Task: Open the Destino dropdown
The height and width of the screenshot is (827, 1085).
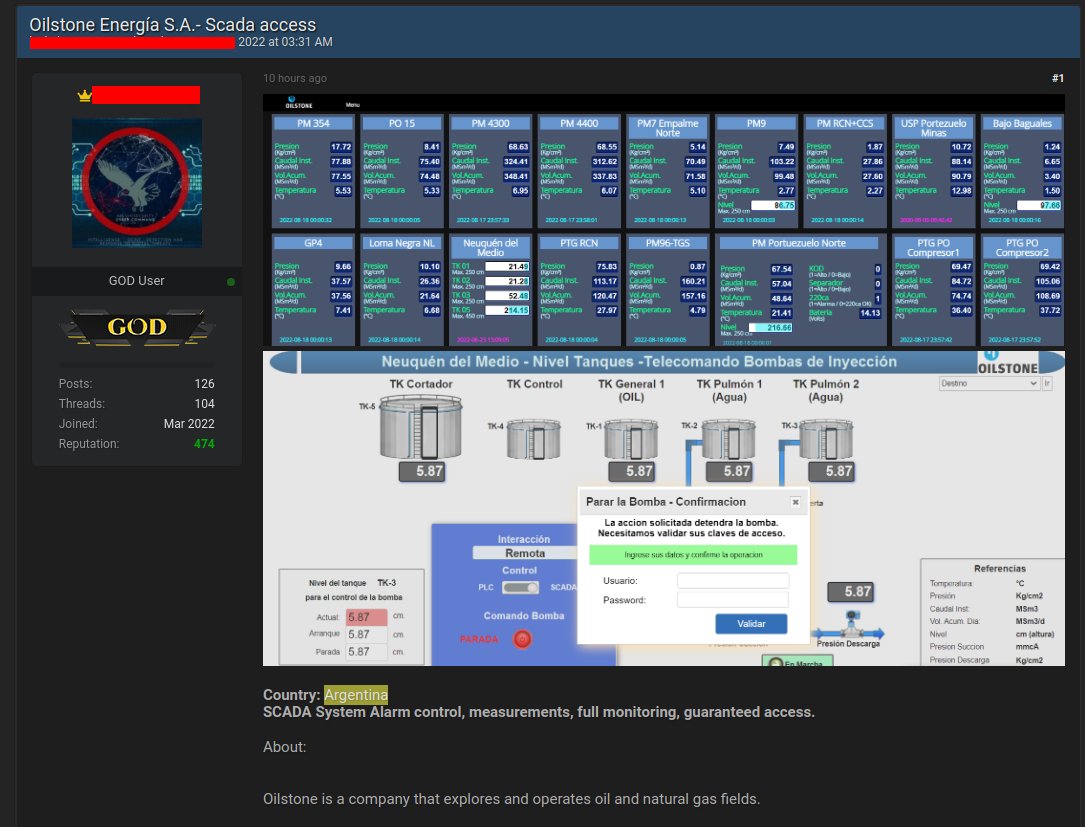Action: click(x=989, y=383)
